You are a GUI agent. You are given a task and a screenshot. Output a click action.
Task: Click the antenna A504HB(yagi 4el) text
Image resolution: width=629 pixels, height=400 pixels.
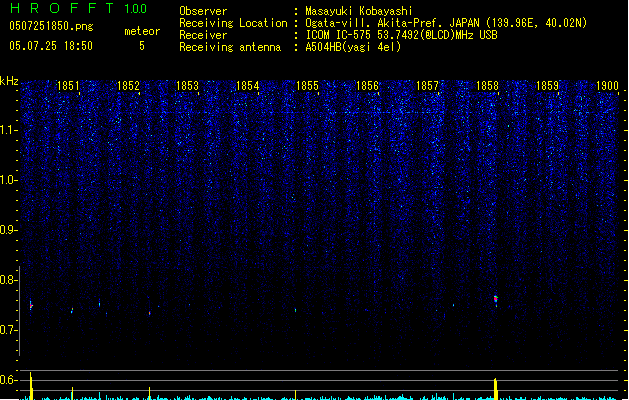(x=353, y=47)
